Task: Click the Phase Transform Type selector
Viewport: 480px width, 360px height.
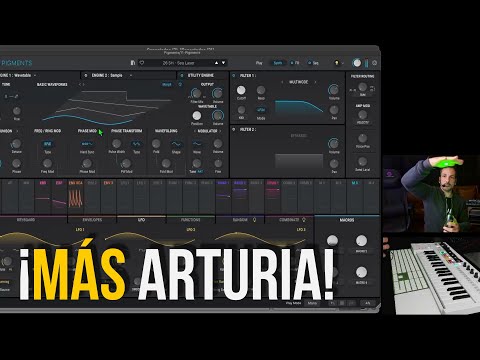Action: (x=136, y=144)
